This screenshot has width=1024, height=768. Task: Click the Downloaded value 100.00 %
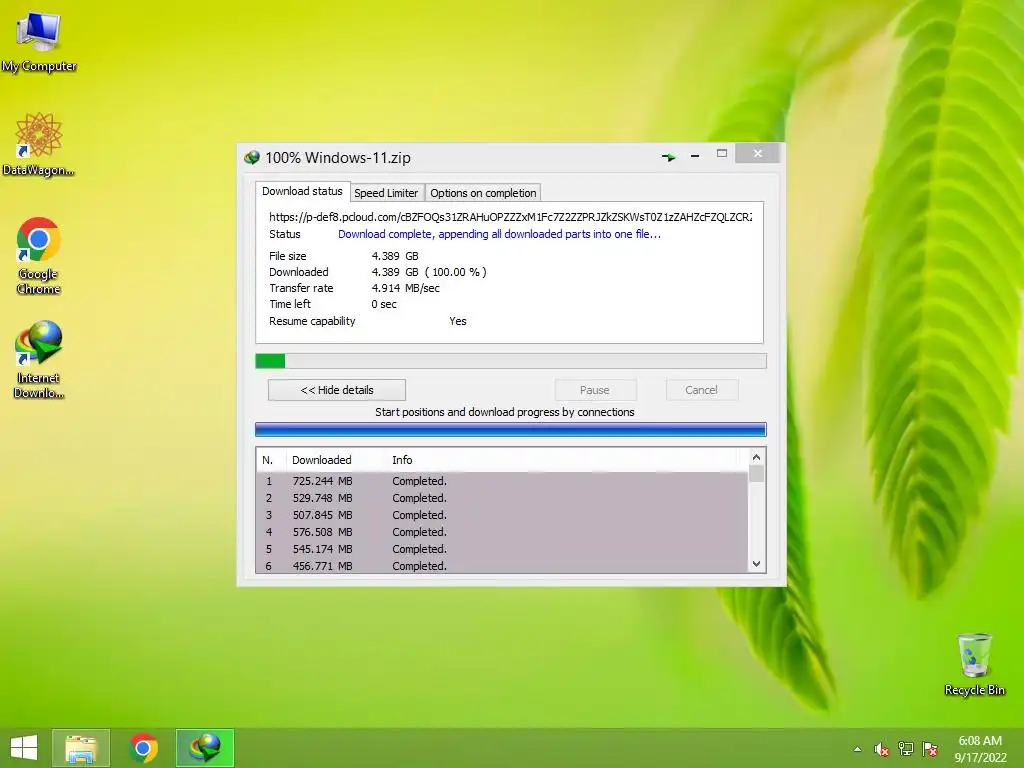[456, 272]
